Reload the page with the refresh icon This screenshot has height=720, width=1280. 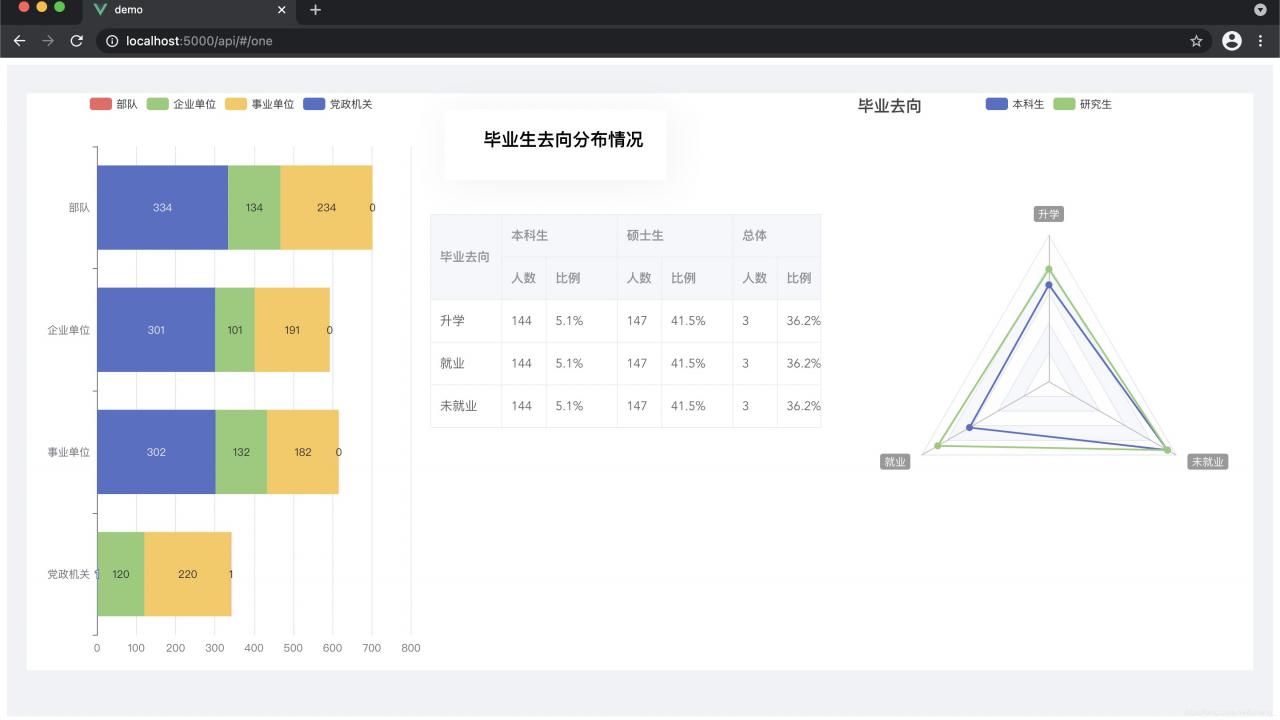[76, 41]
